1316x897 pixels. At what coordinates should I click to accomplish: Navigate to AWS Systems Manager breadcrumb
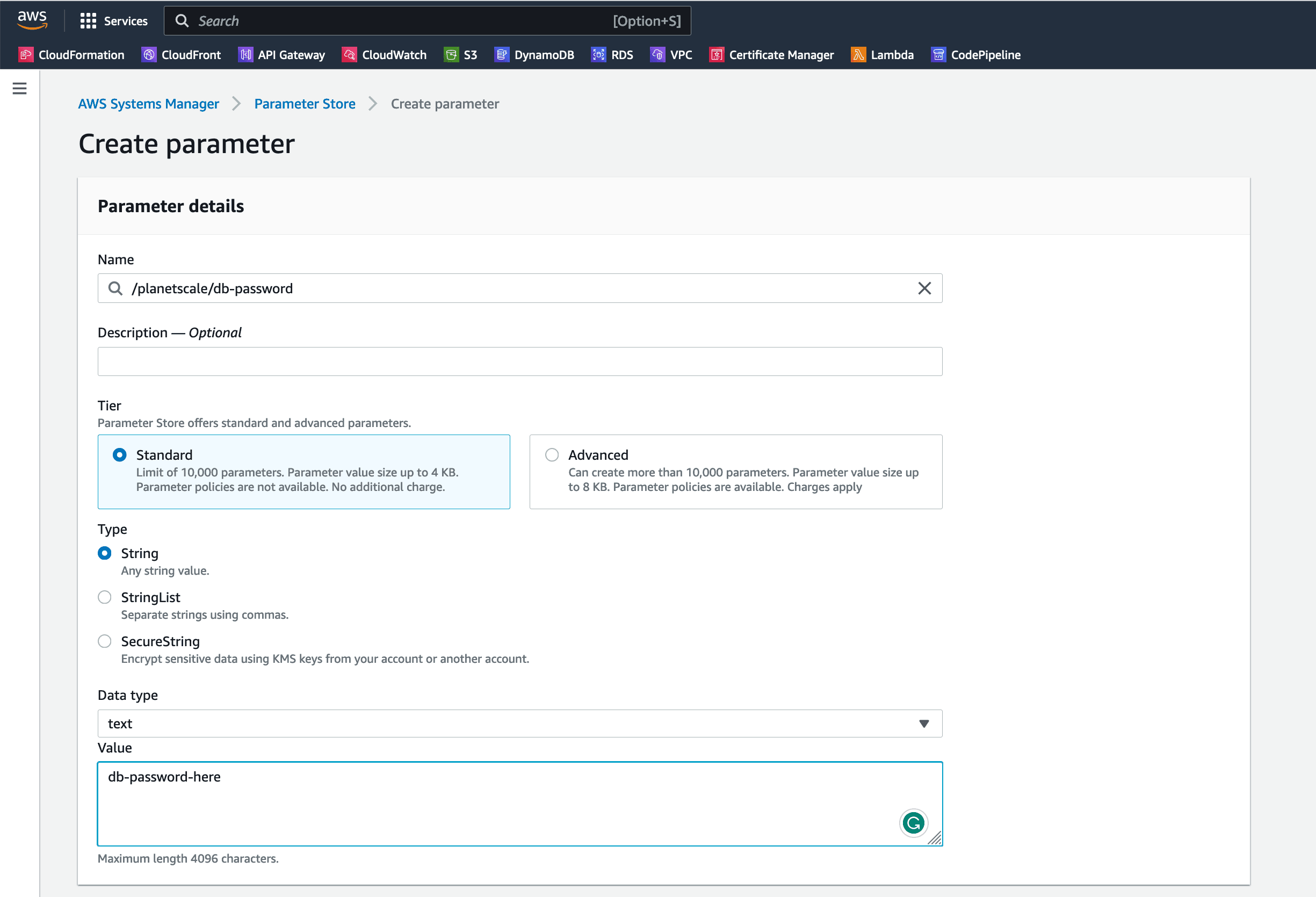147,103
